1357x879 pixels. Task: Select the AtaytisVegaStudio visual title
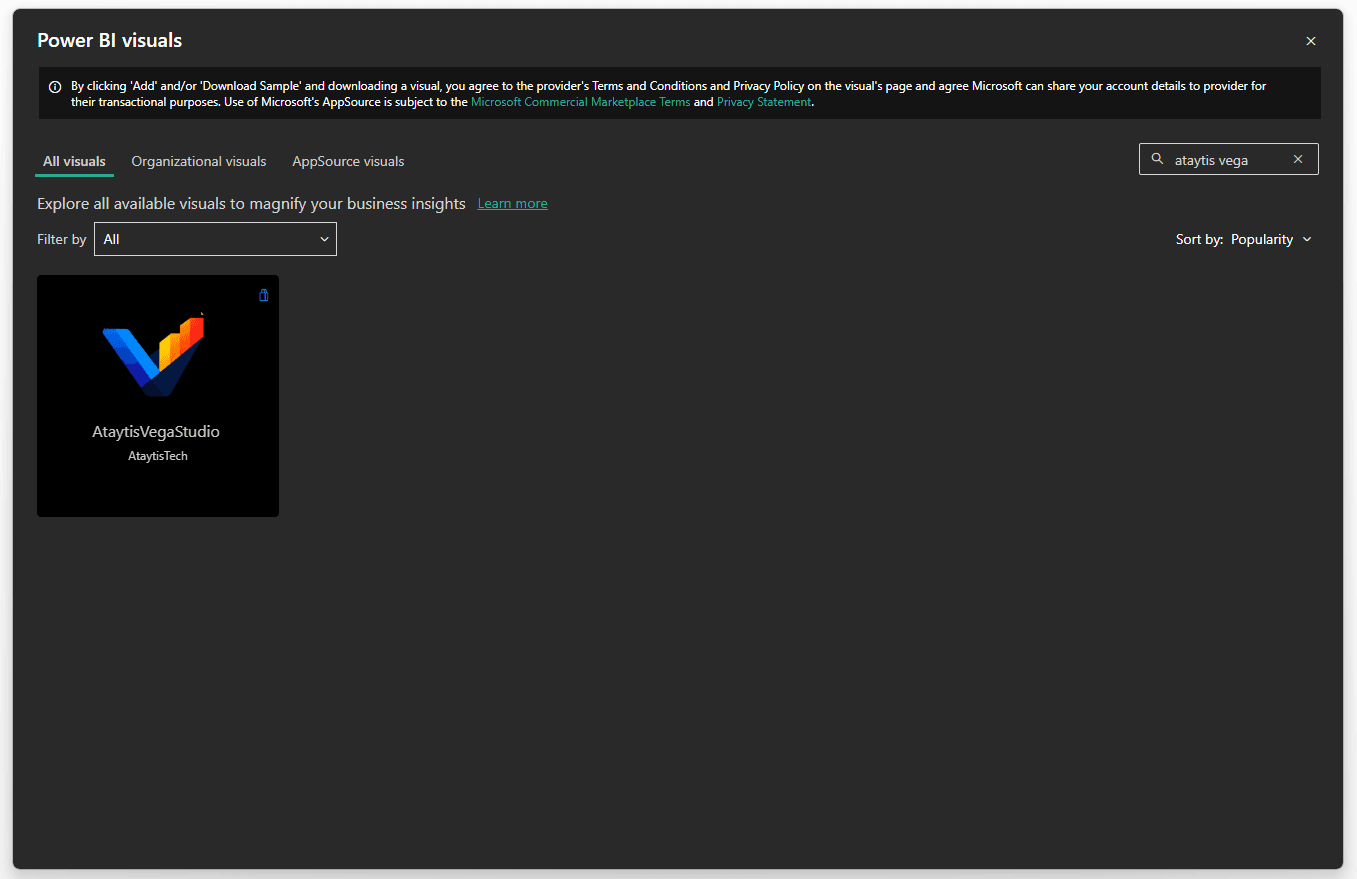[x=156, y=432]
